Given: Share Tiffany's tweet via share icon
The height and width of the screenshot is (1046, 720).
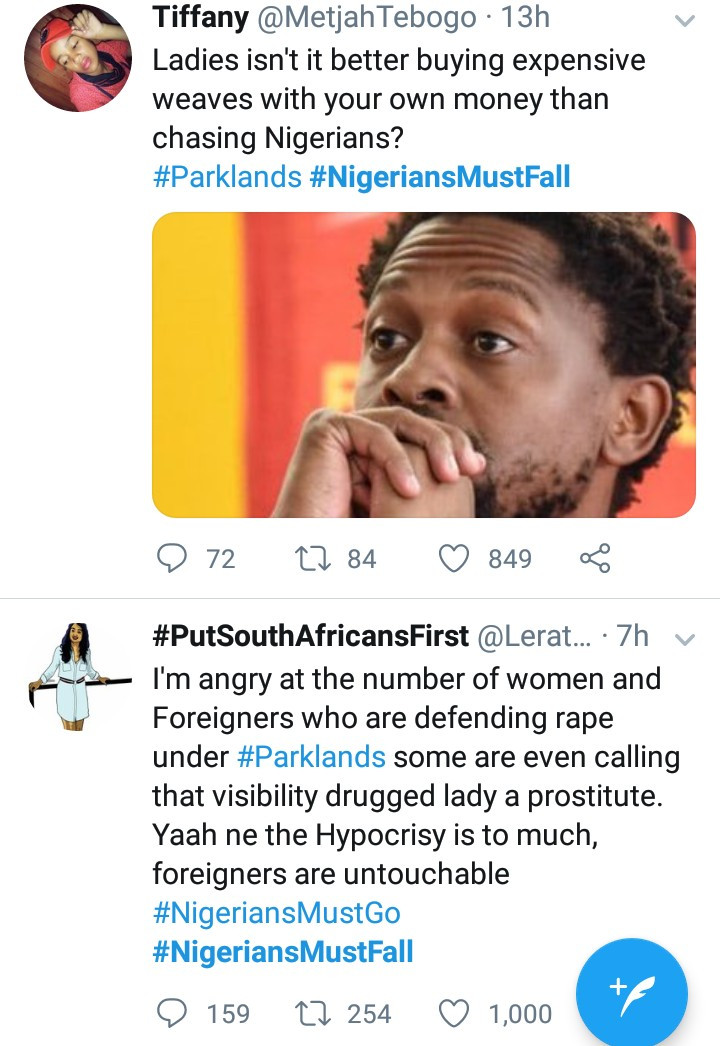Looking at the screenshot, I should click(x=595, y=558).
